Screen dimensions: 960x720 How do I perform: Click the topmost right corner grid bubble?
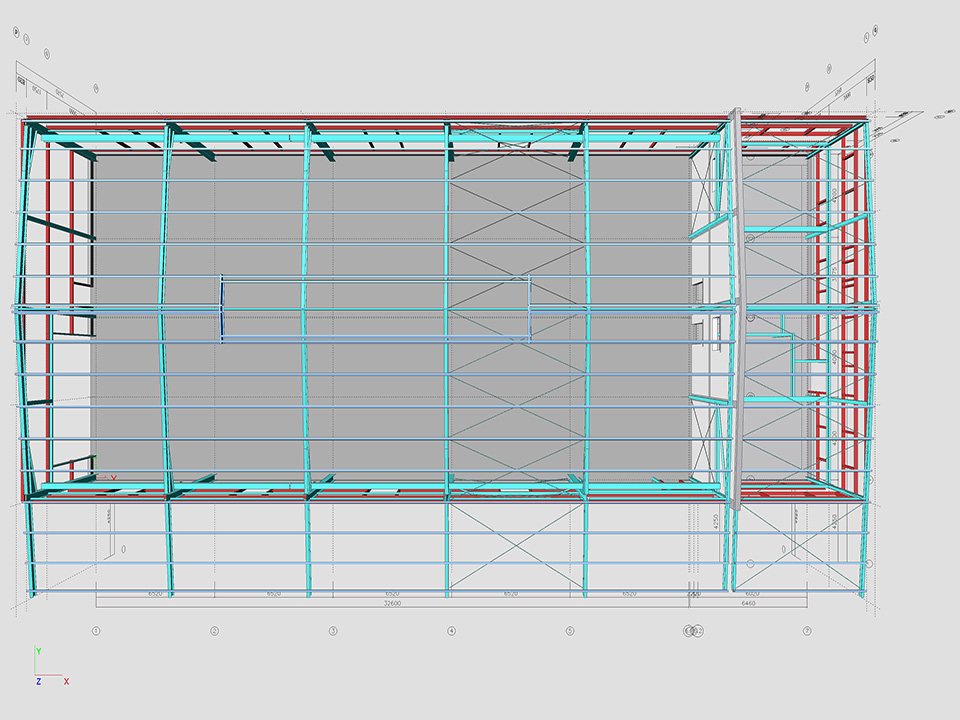[876, 30]
